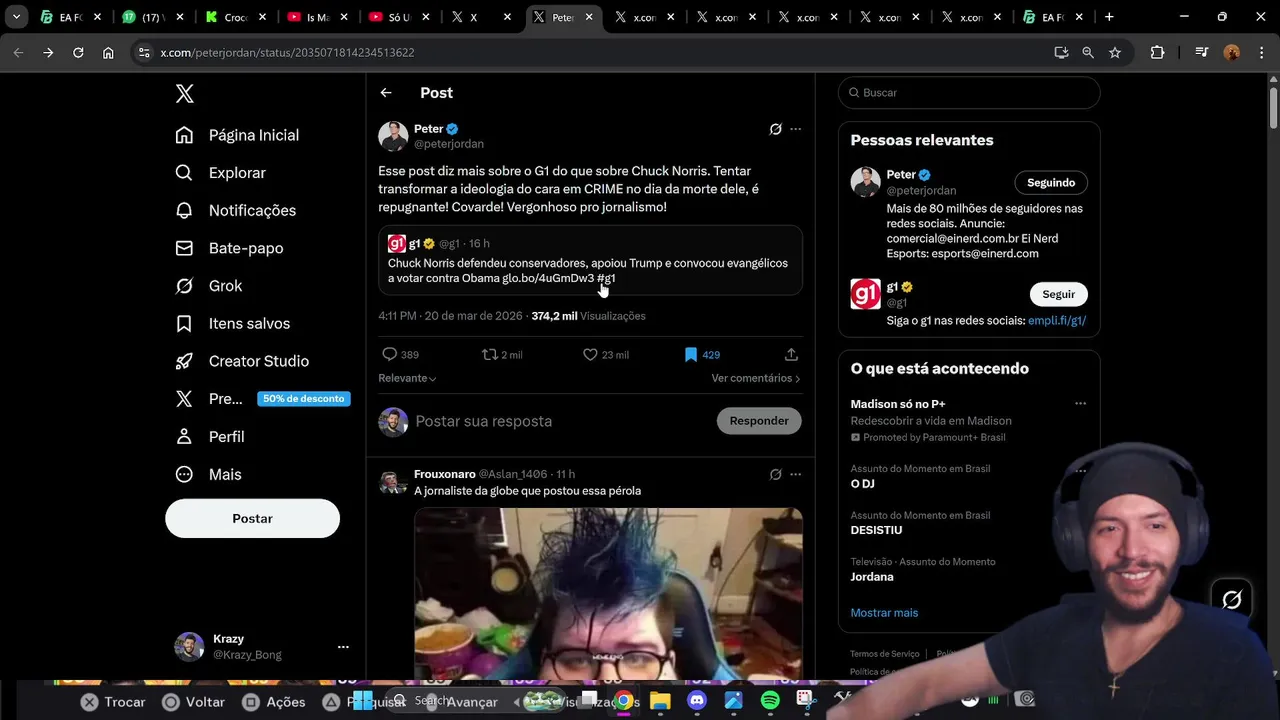Click Grok explain icon on Peter's post
The width and height of the screenshot is (1280, 720).
[x=775, y=129]
